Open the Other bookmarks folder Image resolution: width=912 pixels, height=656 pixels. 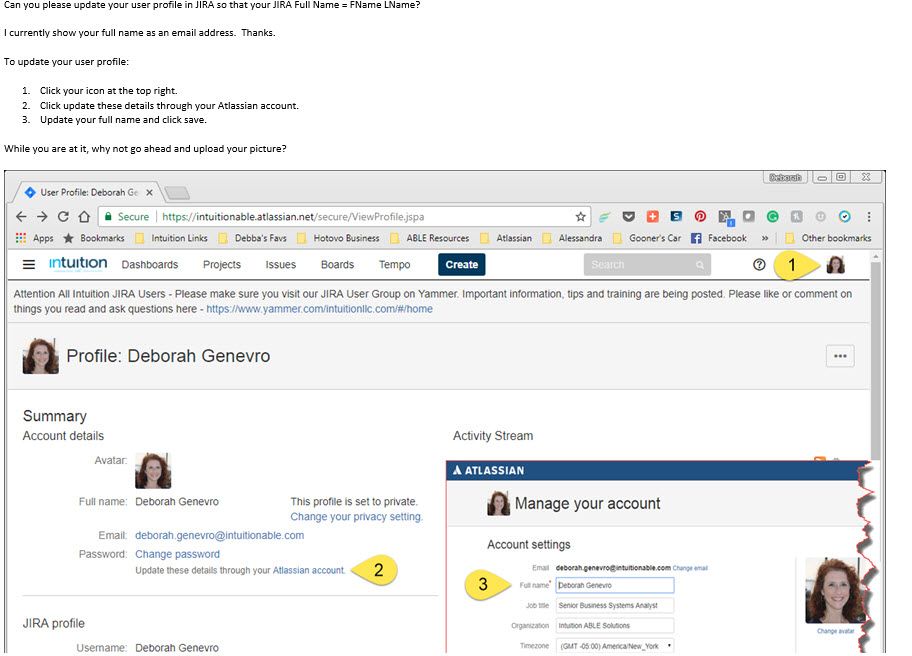point(828,238)
